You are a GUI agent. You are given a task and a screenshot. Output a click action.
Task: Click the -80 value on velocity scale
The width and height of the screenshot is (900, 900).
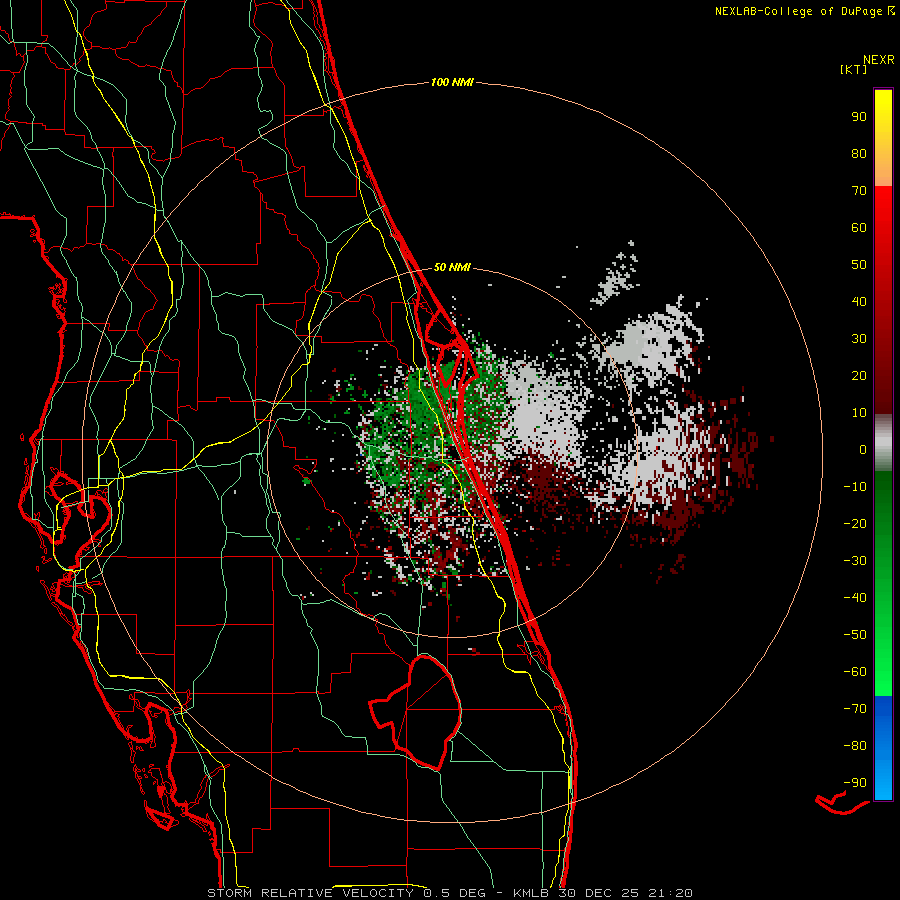click(855, 746)
